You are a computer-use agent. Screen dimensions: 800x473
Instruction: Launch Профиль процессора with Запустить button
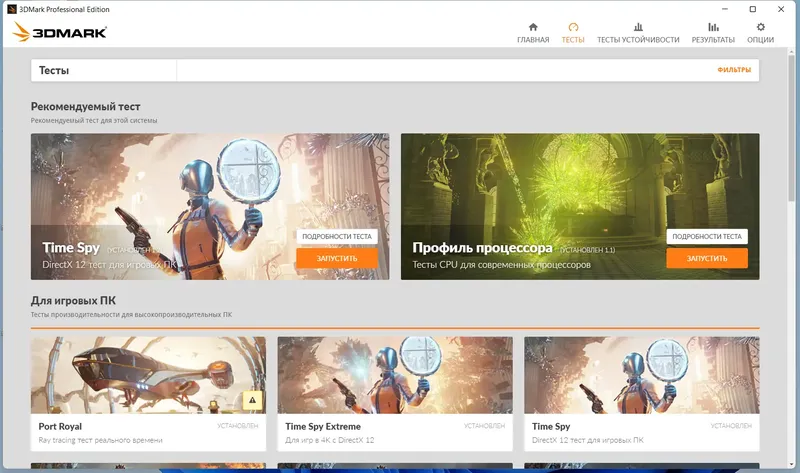pyautogui.click(x=707, y=258)
